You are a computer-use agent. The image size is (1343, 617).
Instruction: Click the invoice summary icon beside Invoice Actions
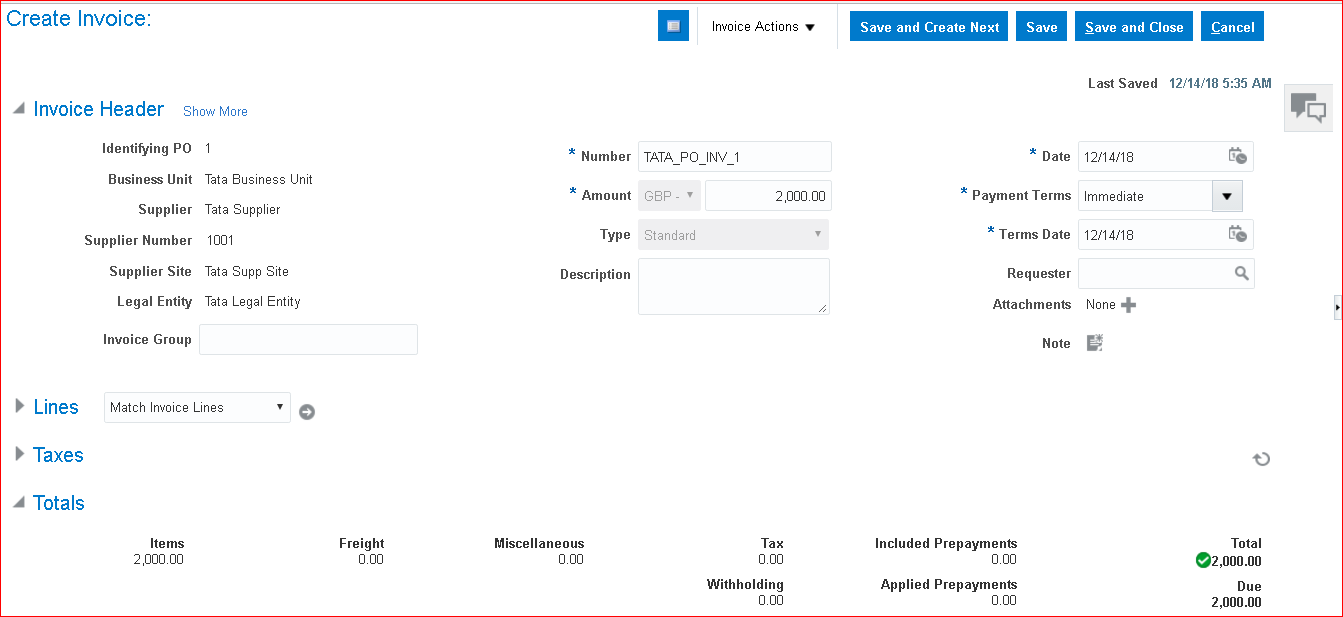point(673,26)
